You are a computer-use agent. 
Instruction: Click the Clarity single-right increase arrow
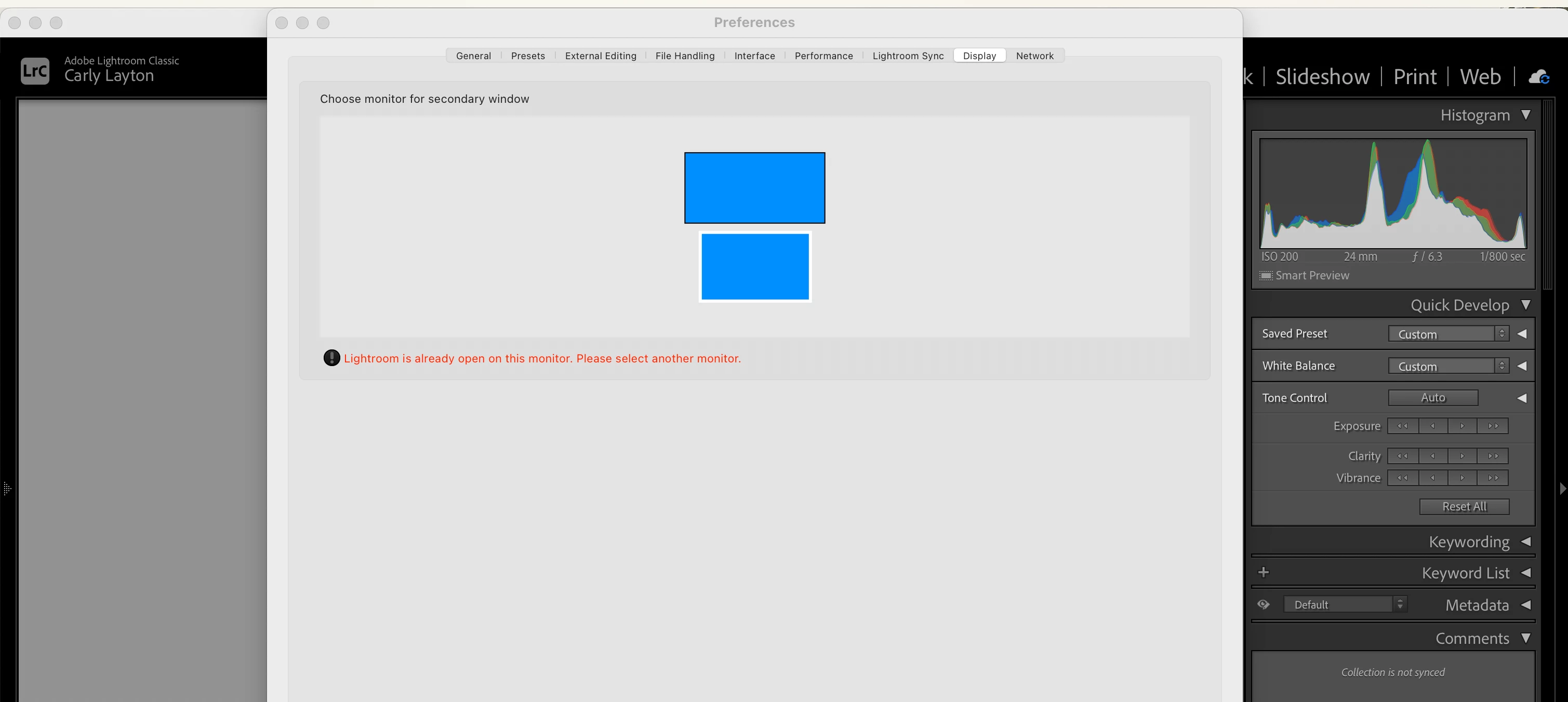tap(1462, 456)
